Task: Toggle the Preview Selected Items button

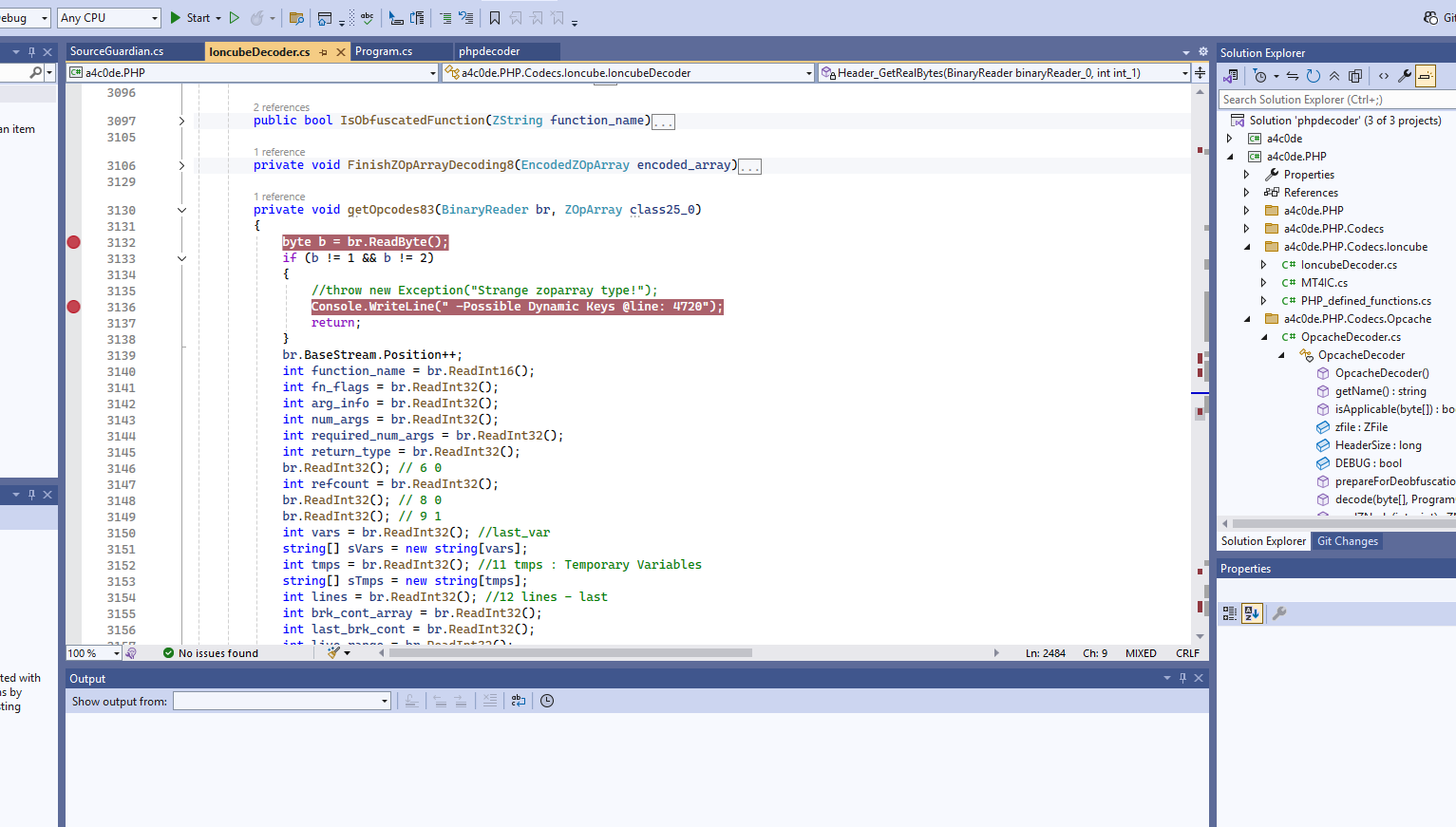Action: click(1425, 76)
